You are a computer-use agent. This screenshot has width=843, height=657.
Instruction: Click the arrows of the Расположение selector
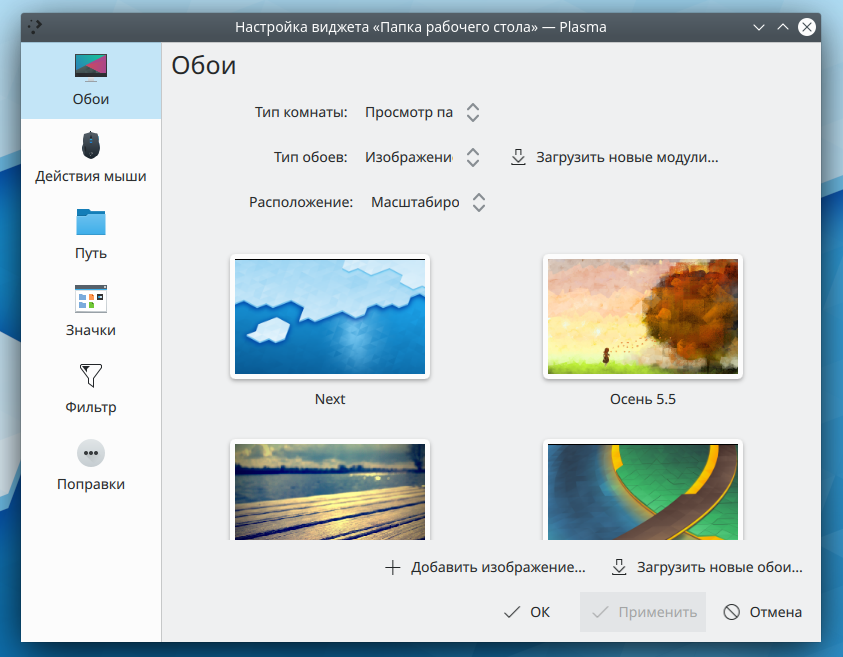[479, 202]
